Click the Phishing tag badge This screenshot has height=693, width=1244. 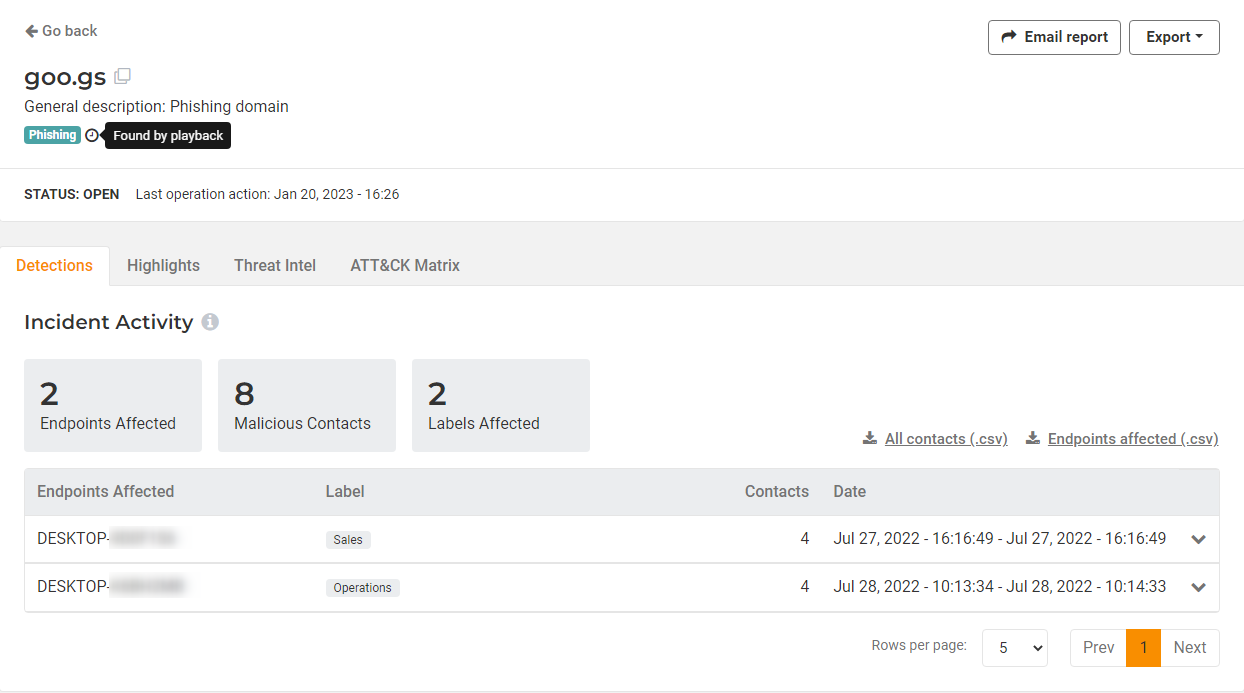52,135
